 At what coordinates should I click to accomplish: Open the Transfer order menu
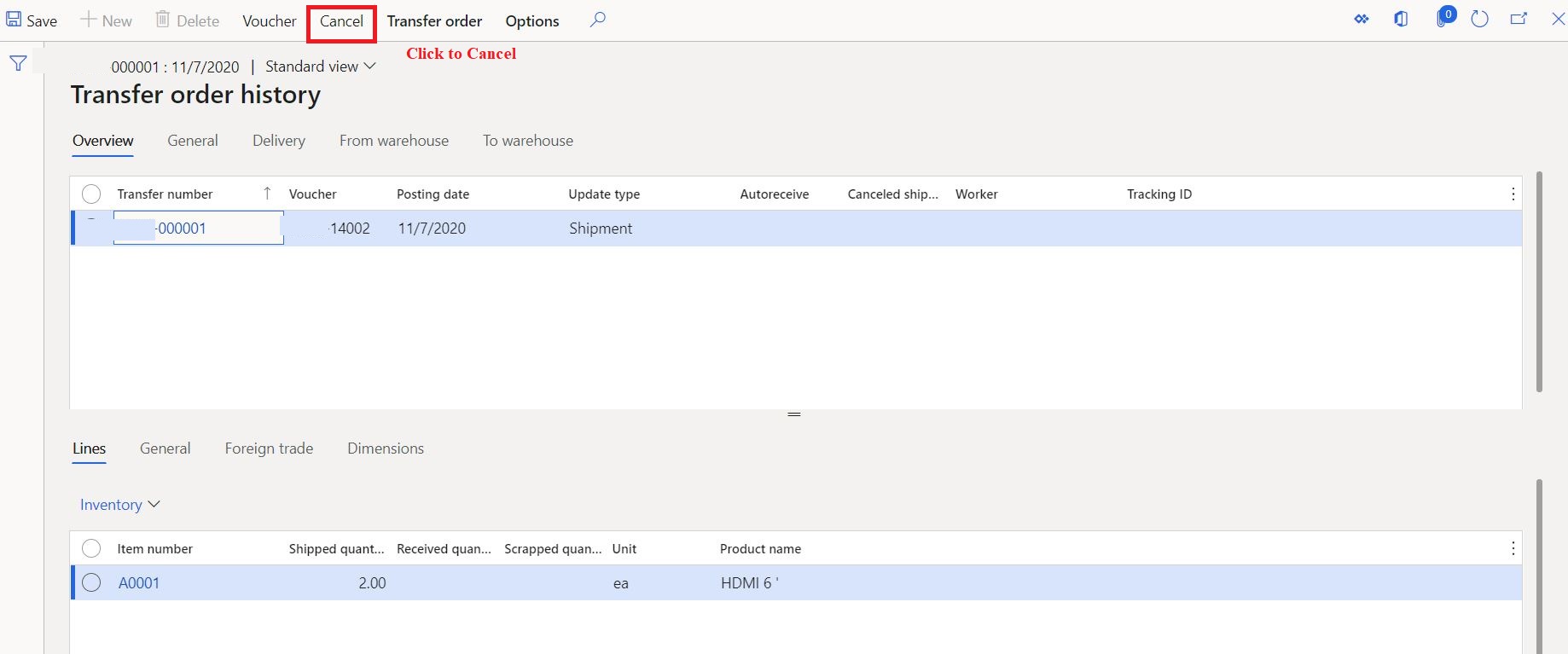tap(434, 21)
